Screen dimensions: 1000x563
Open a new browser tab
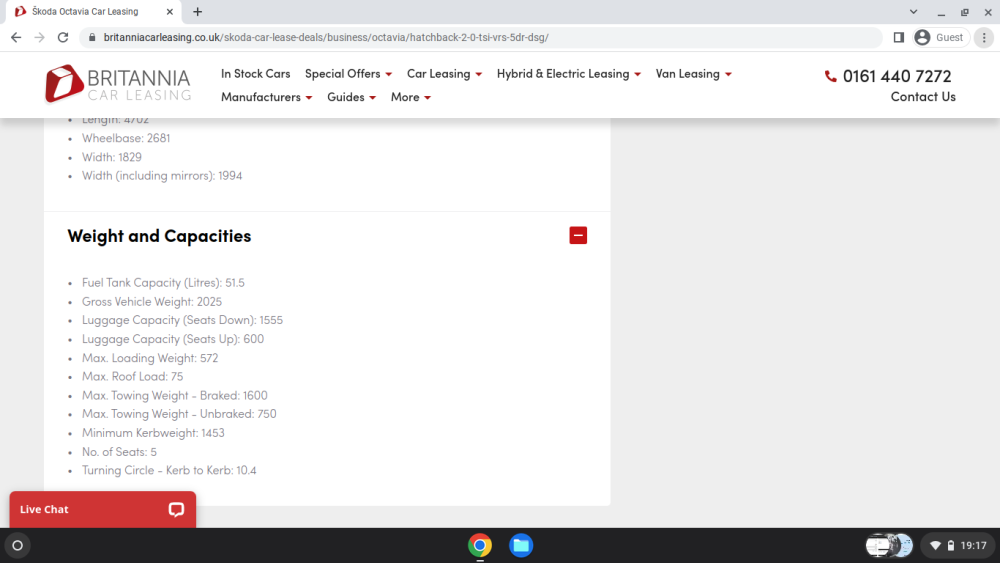[x=198, y=11]
